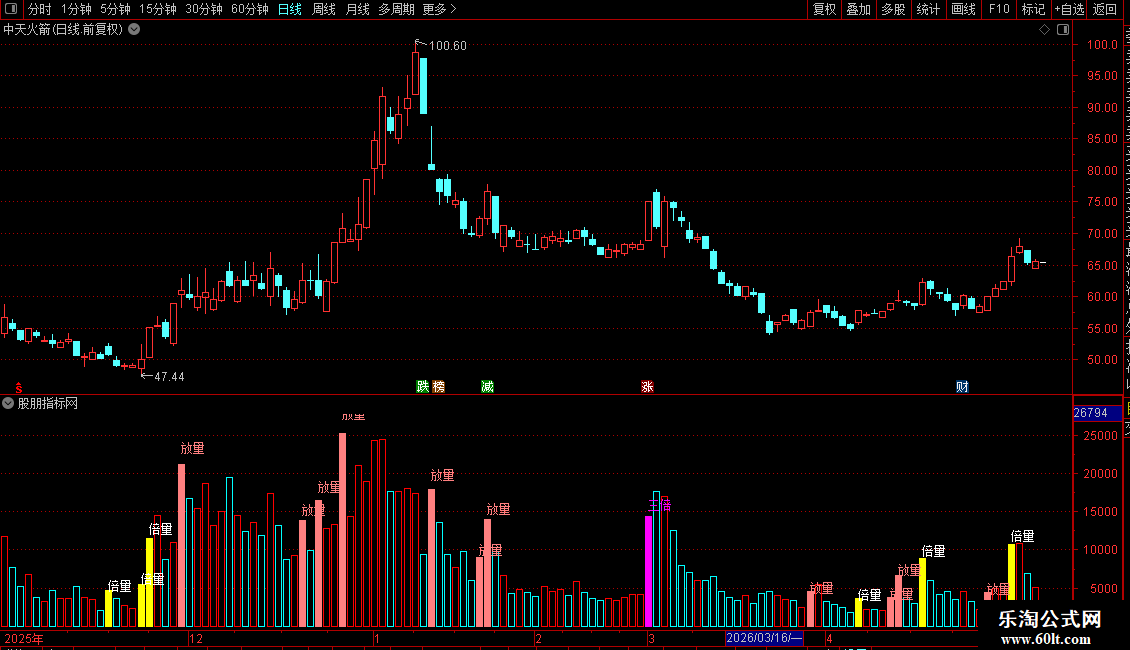
Task: Open the 复权 adjustment button
Action: pyautogui.click(x=824, y=9)
